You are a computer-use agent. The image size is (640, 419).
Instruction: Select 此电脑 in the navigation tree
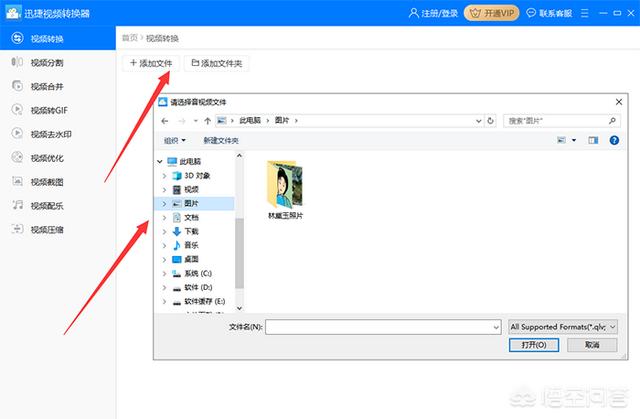[x=190, y=162]
